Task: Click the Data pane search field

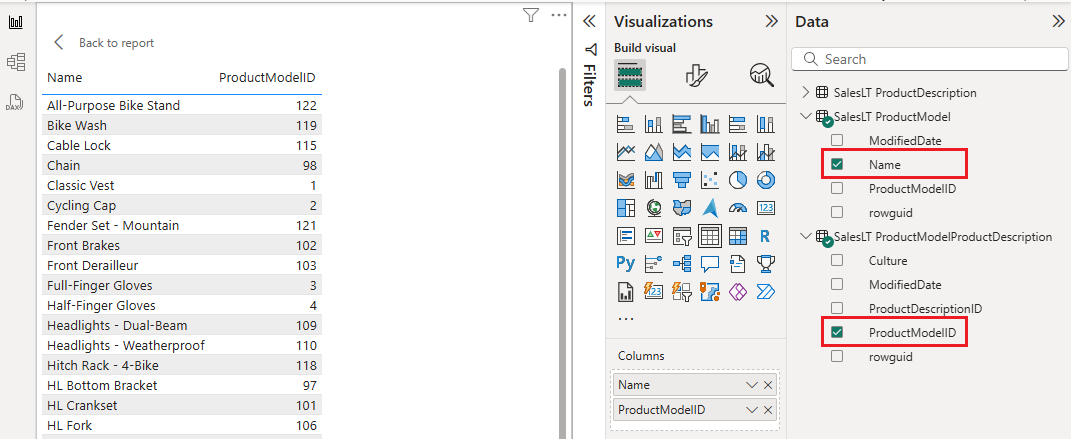Action: point(930,60)
